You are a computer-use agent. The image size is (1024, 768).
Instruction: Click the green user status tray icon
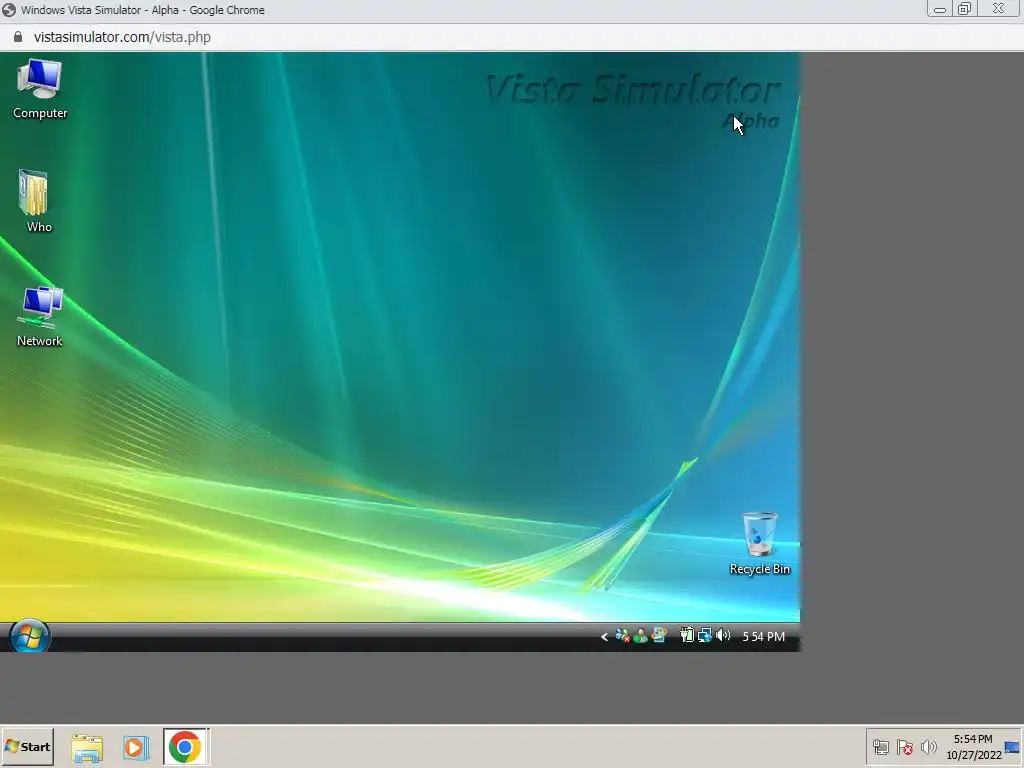click(x=641, y=635)
